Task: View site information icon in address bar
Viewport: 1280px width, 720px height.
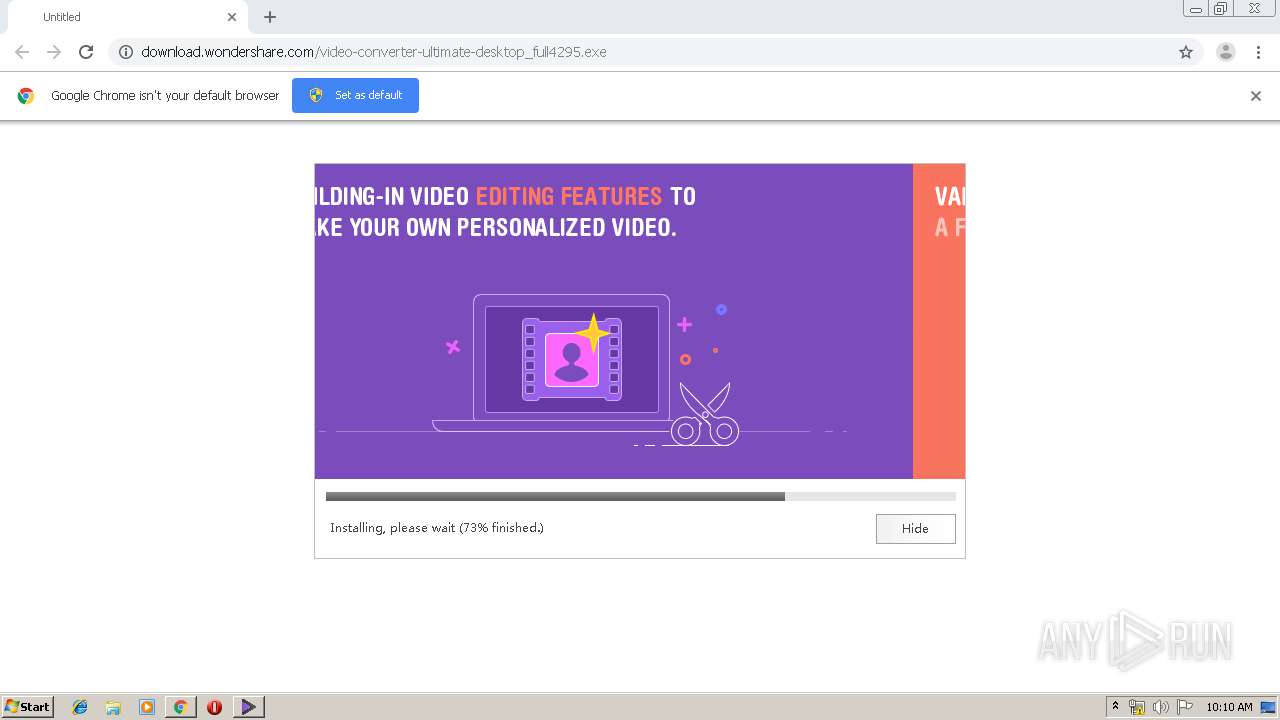Action: tap(126, 52)
